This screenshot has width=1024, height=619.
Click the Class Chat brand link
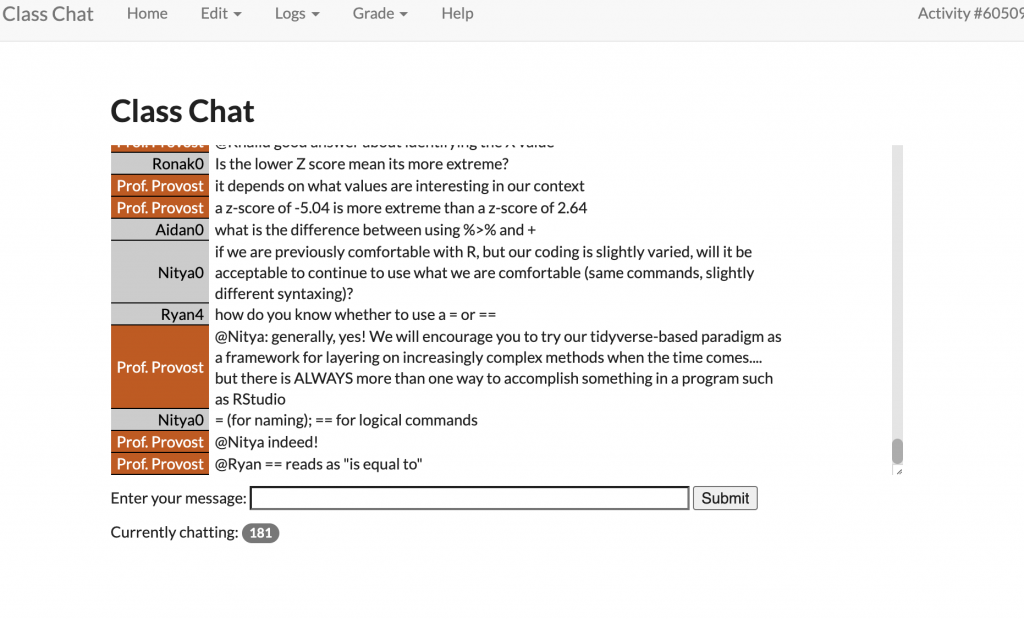pos(48,14)
